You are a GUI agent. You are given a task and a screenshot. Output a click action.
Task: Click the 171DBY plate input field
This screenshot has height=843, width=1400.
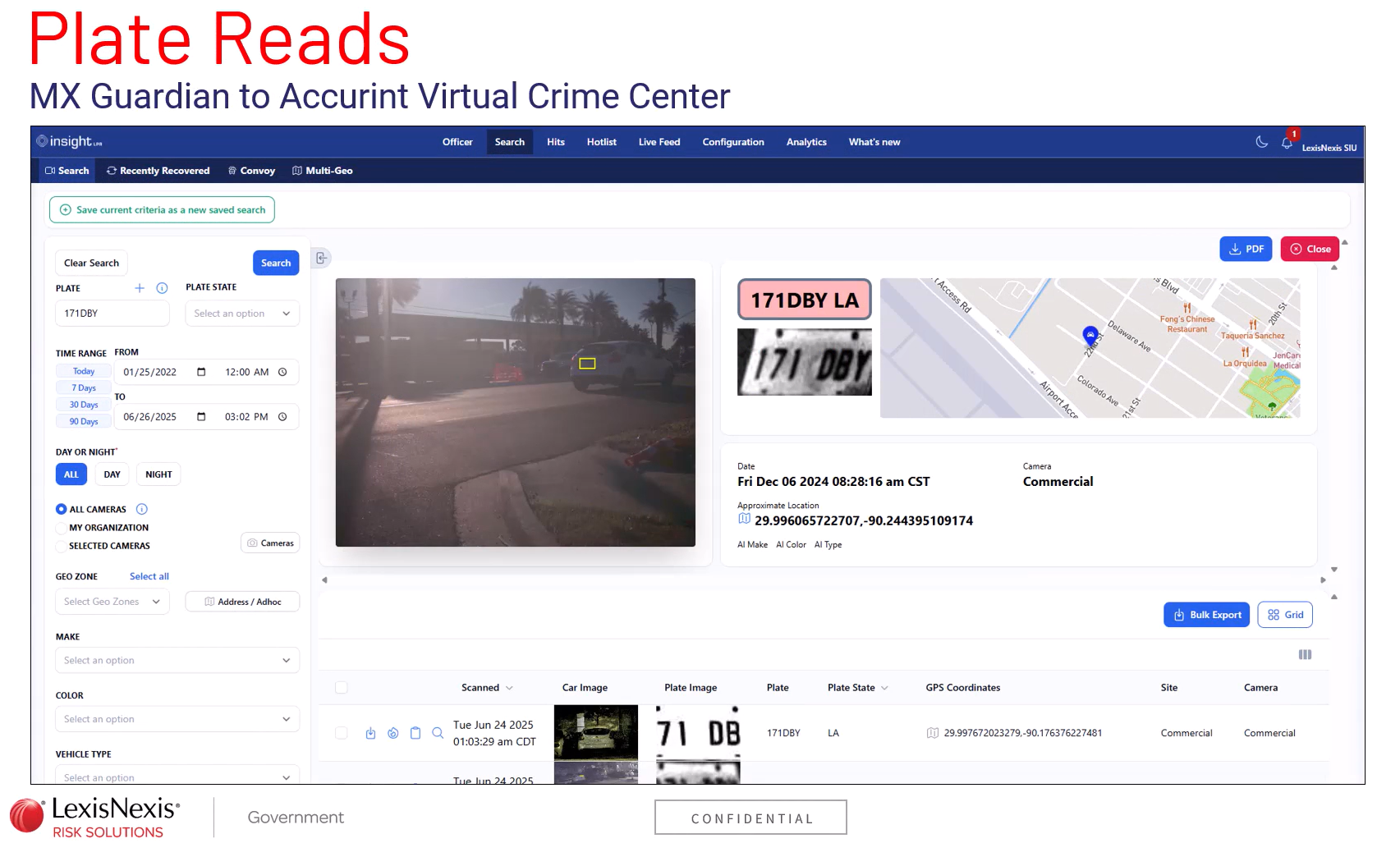pos(112,314)
